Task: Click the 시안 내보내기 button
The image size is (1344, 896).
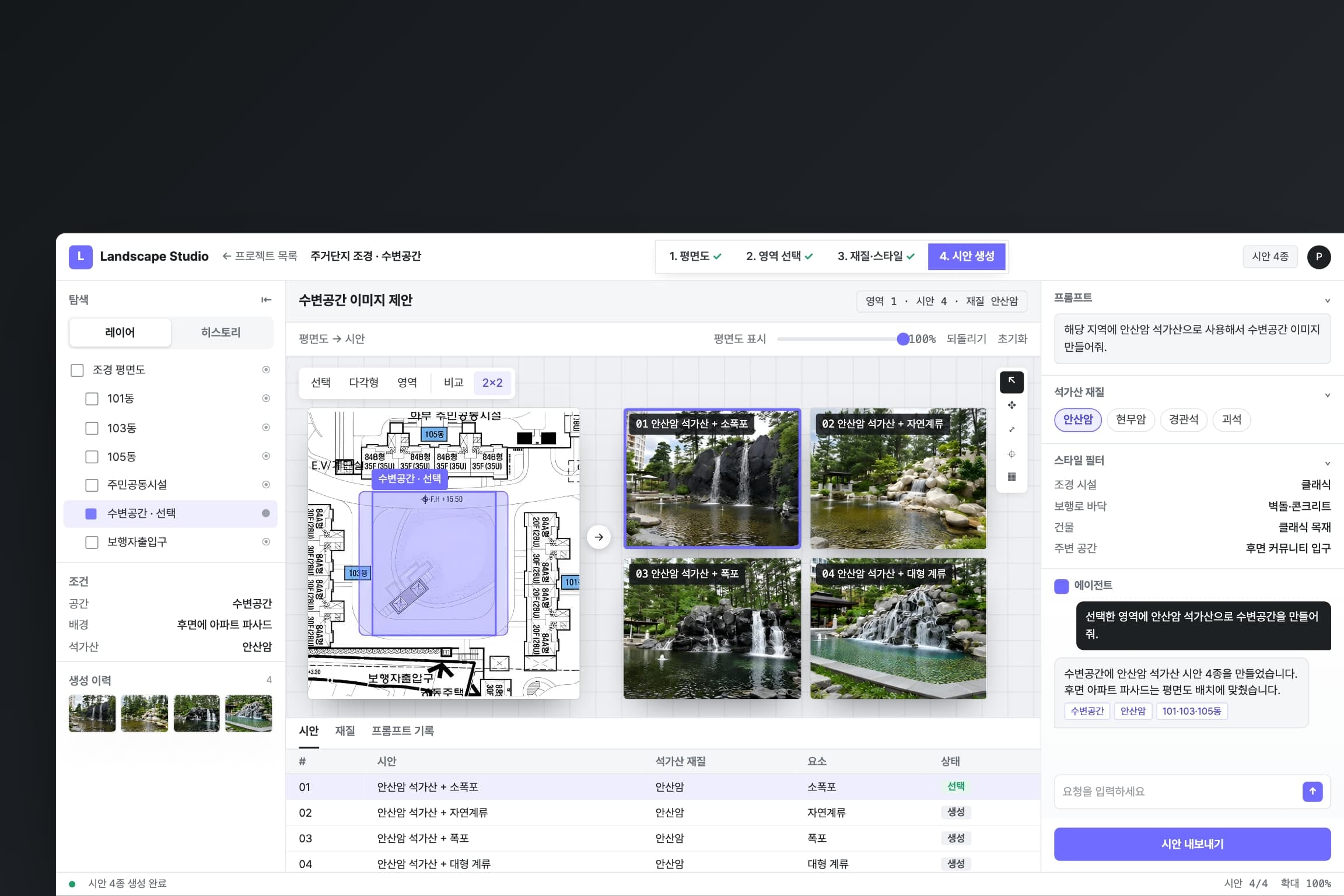Action: 1192,844
